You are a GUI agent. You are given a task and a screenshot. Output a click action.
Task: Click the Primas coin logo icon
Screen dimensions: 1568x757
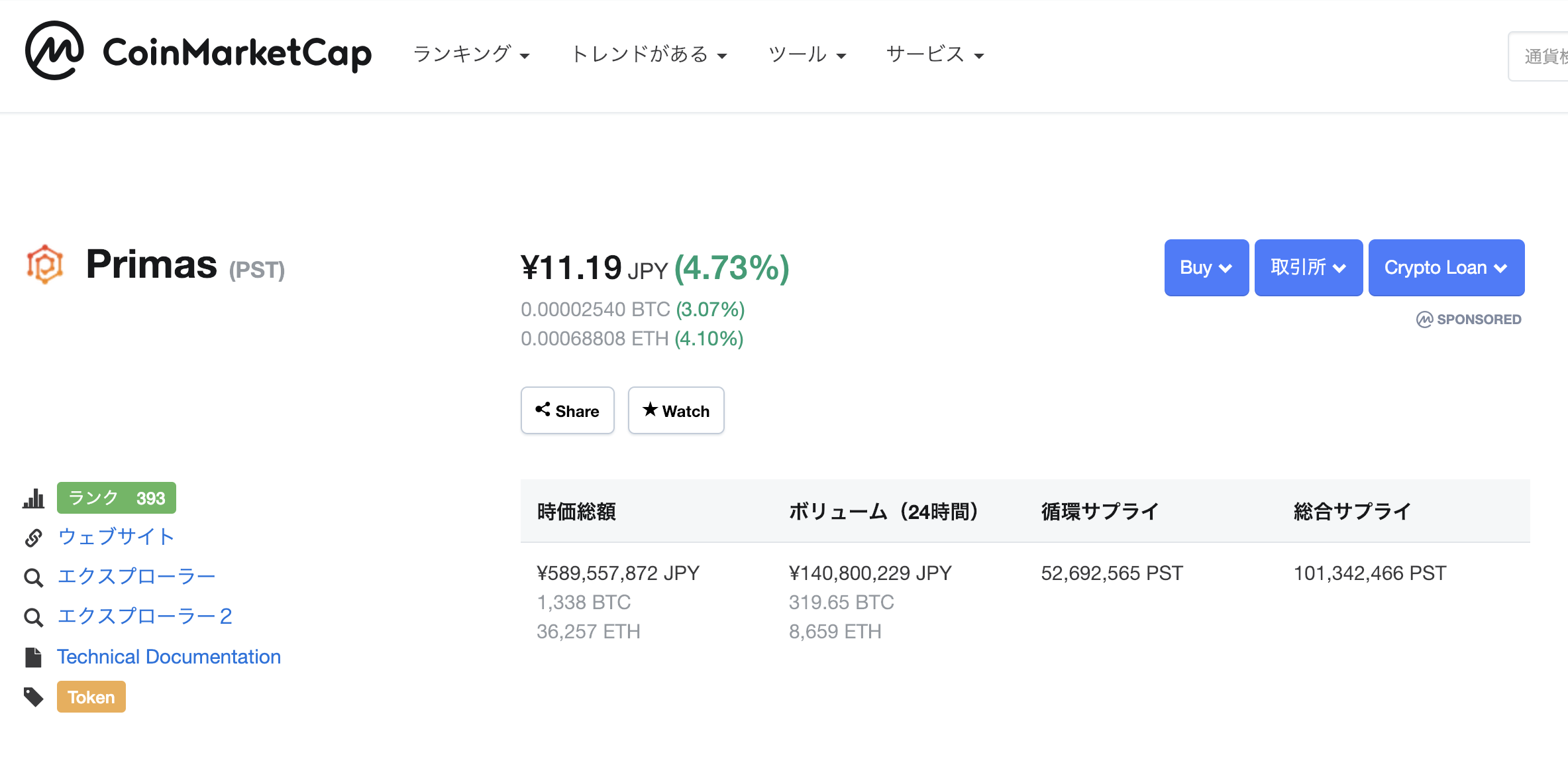[x=44, y=264]
